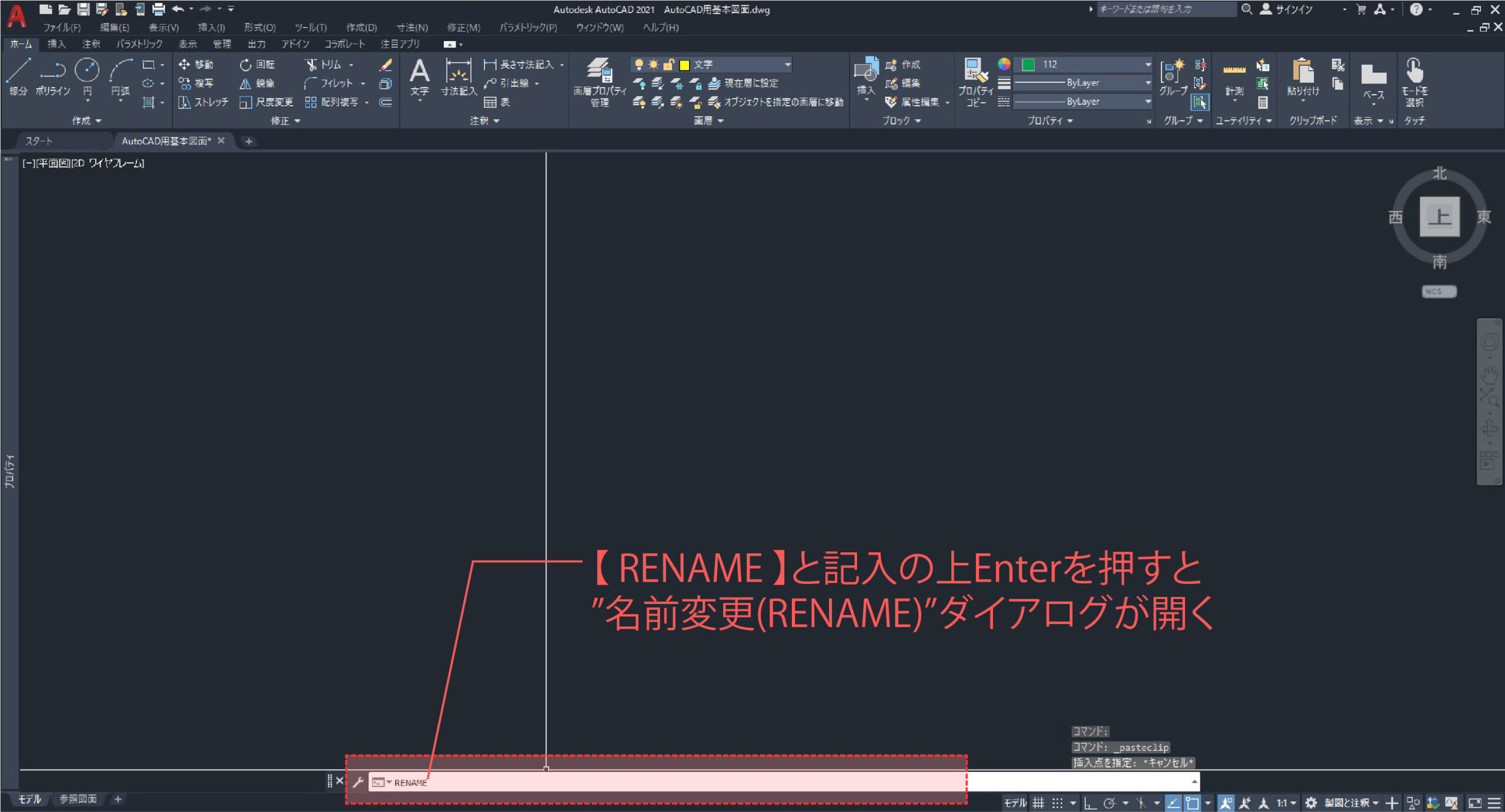Toggle layer on/off lightbulb in layer box
1505x812 pixels.
[x=639, y=65]
